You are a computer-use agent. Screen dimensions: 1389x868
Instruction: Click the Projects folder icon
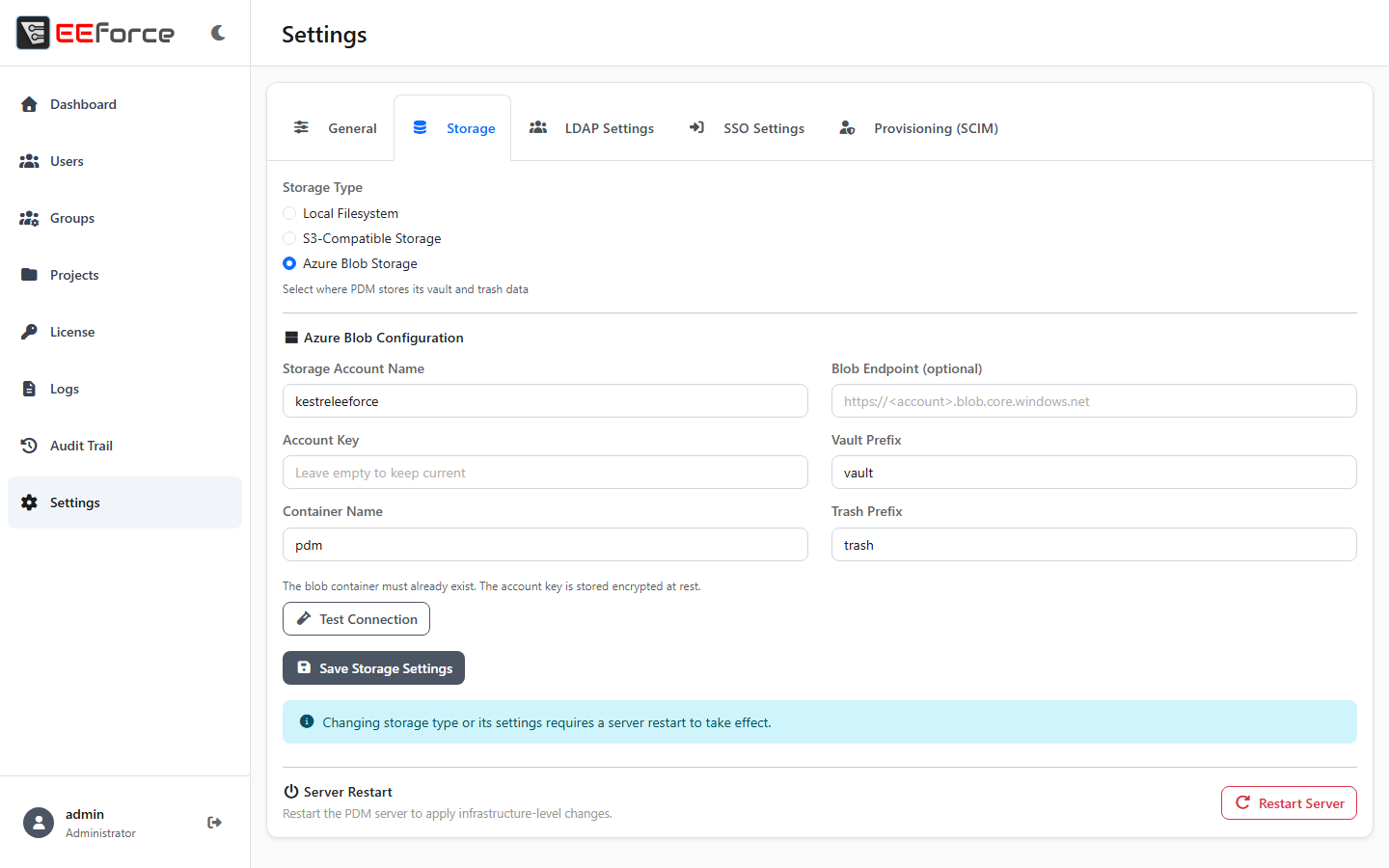coord(29,275)
